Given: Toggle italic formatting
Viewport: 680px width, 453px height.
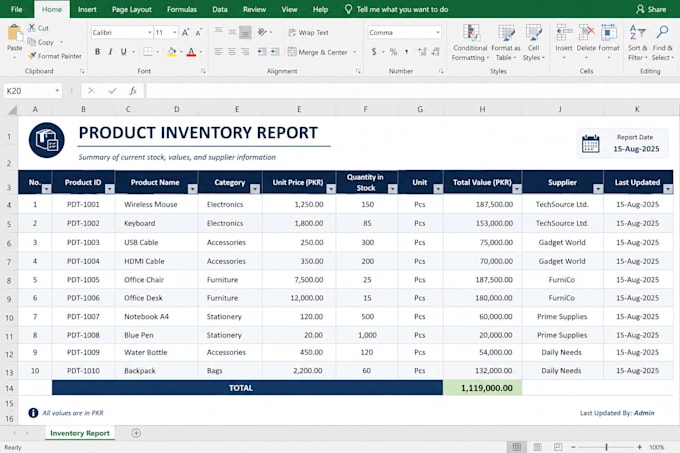Looking at the screenshot, I should pos(110,52).
